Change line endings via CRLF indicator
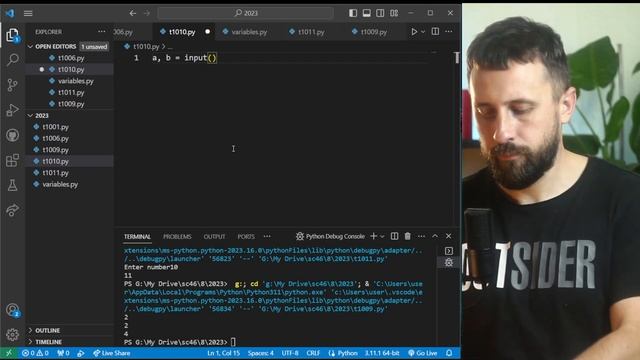The width and height of the screenshot is (640, 360). click(313, 353)
